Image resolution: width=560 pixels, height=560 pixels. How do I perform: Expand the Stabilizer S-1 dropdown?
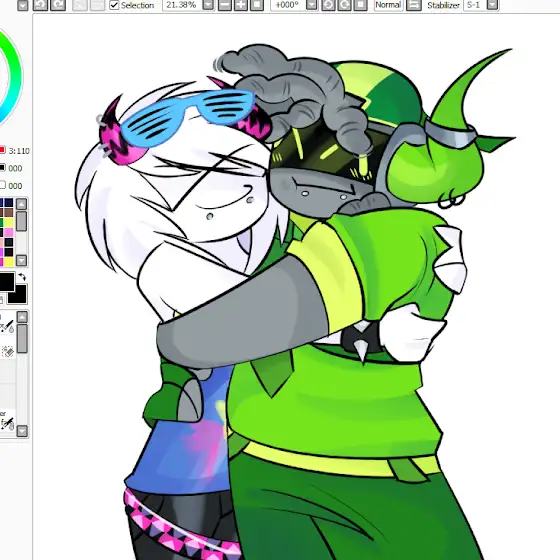tap(492, 5)
